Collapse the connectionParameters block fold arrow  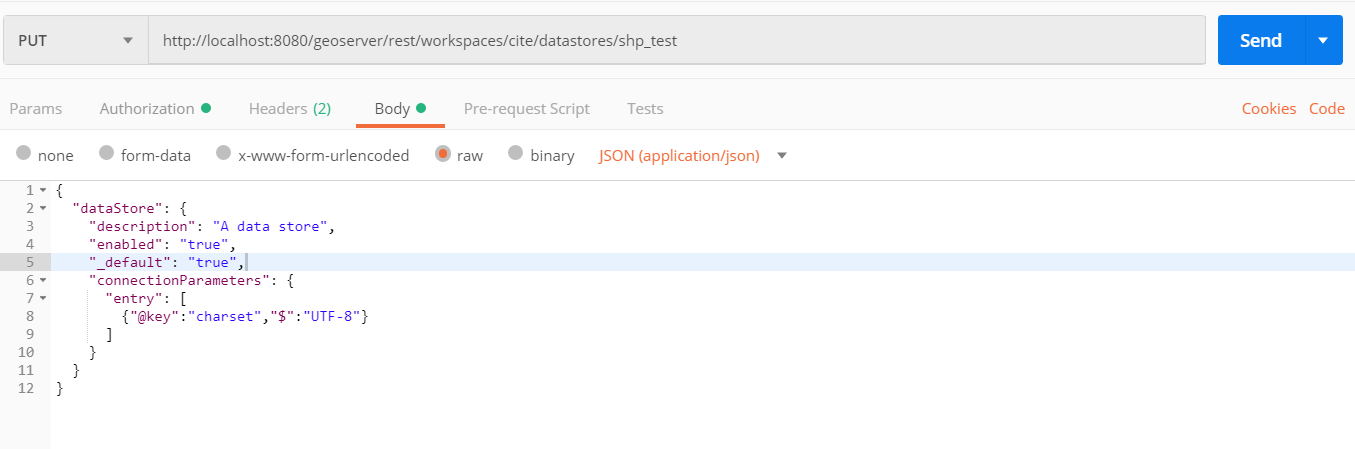pos(42,280)
